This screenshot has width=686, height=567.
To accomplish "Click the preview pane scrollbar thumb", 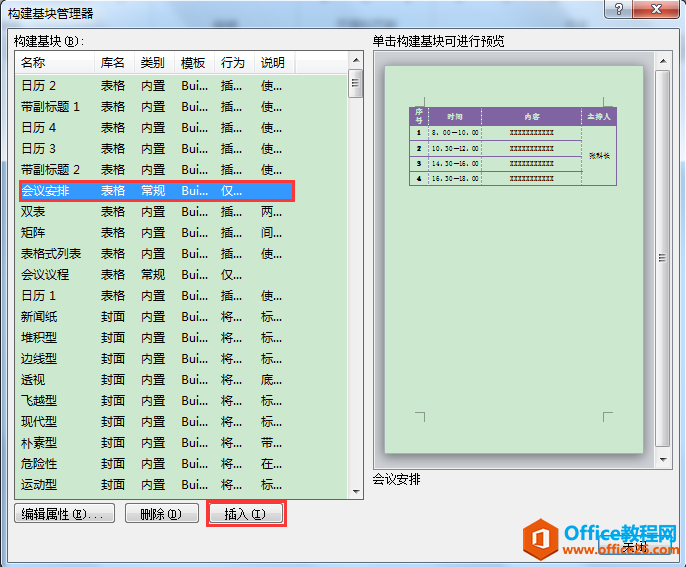I will [x=663, y=259].
